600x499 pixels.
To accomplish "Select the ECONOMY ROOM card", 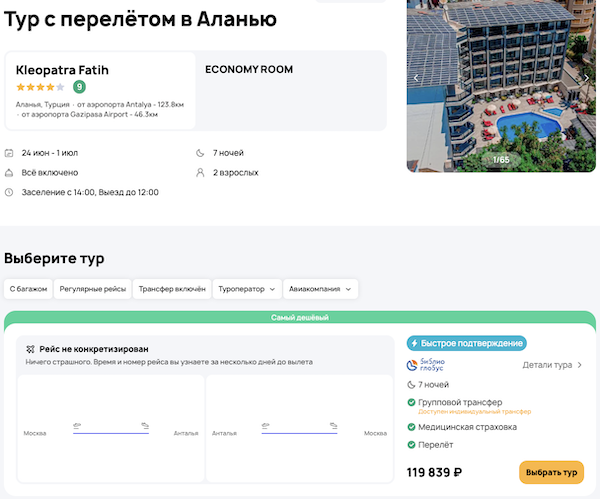I will point(290,90).
